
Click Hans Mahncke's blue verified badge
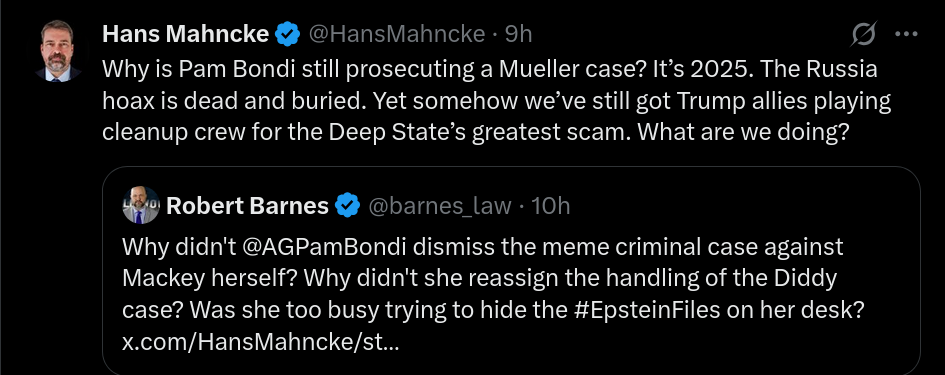pyautogui.click(x=287, y=34)
